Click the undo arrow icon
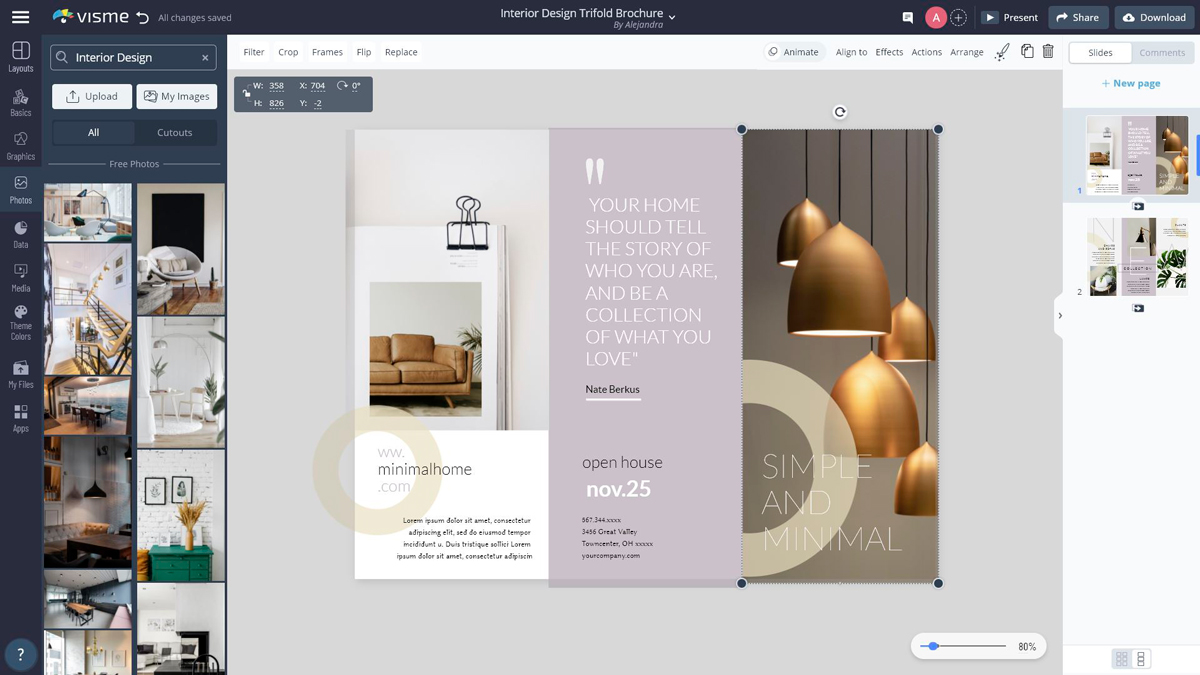This screenshot has height=675, width=1200. [x=142, y=18]
